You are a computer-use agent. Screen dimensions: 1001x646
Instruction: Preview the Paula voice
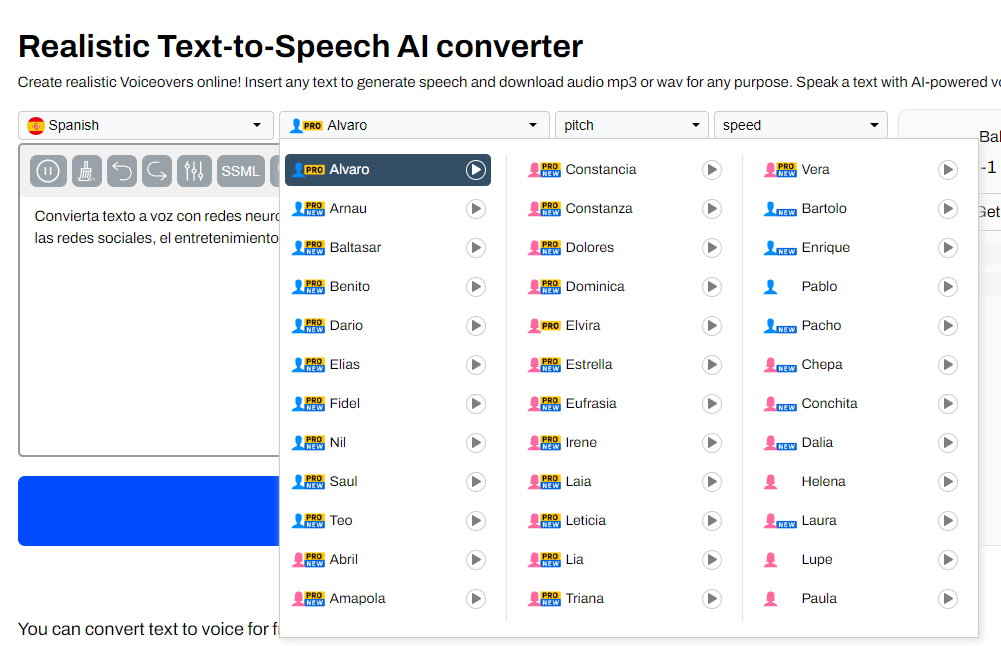(x=948, y=599)
